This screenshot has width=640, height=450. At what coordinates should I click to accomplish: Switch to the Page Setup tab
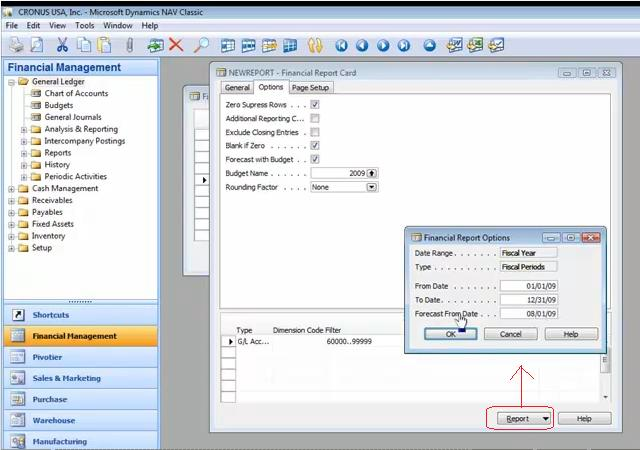click(x=310, y=87)
